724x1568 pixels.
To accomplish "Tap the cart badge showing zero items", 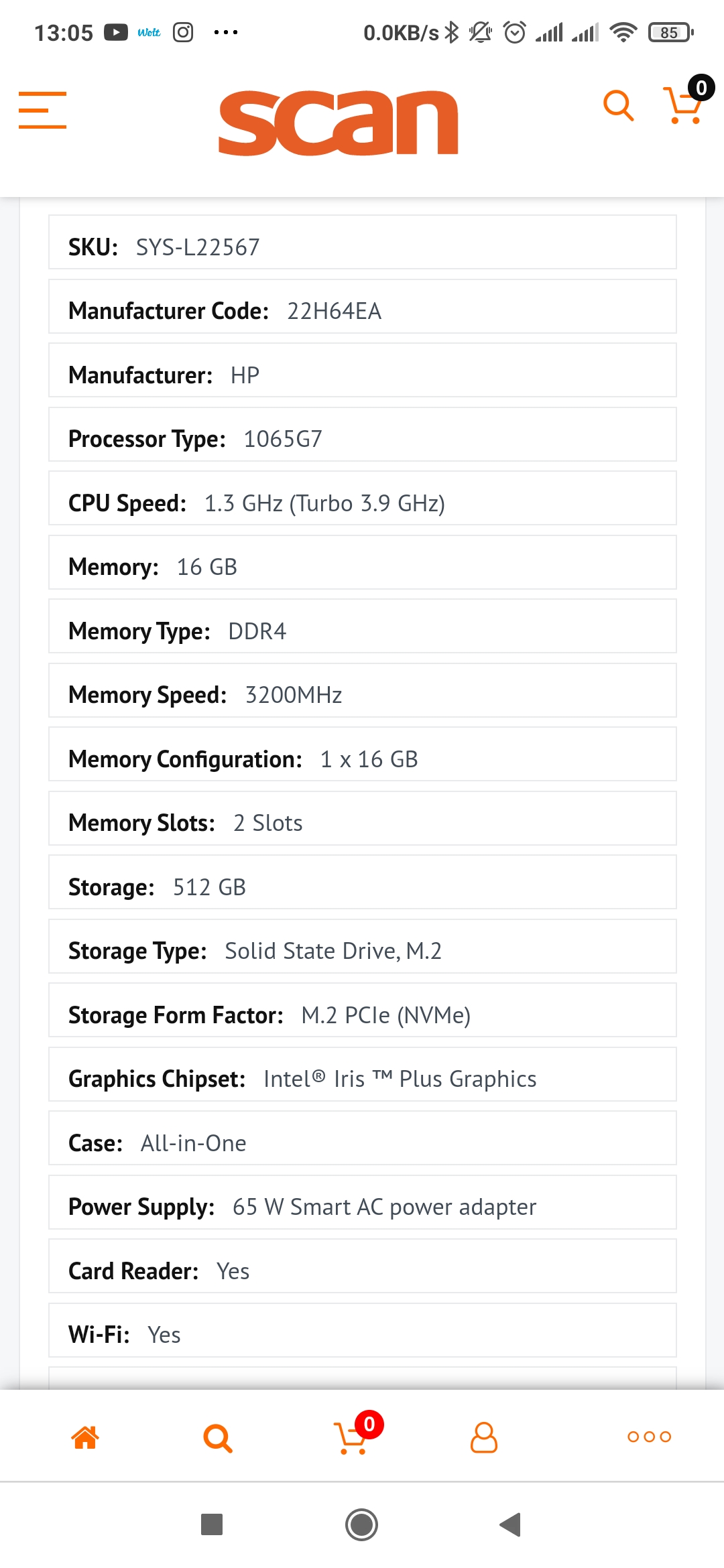I will (x=700, y=87).
